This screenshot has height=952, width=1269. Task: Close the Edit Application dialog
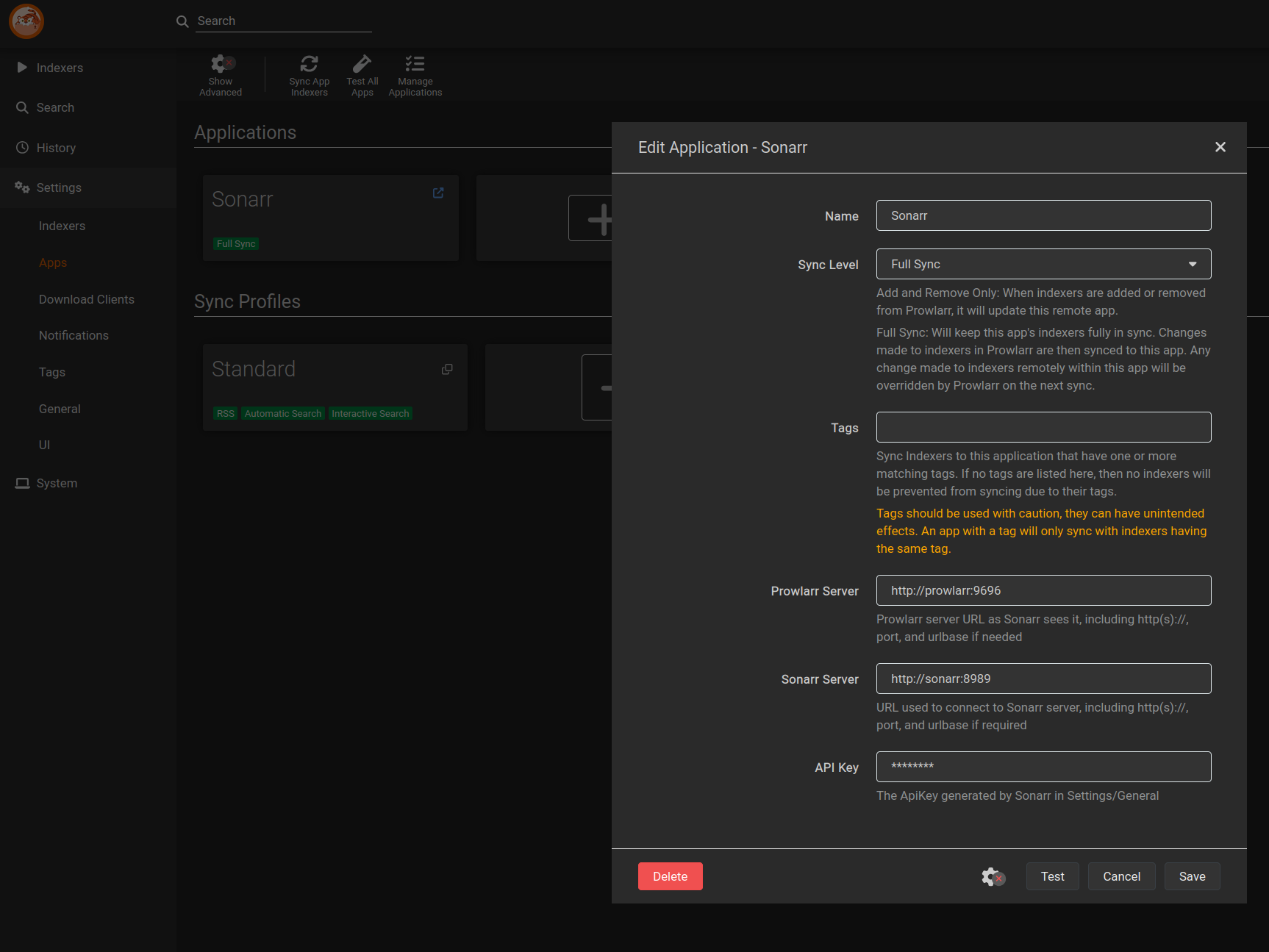pyautogui.click(x=1220, y=147)
